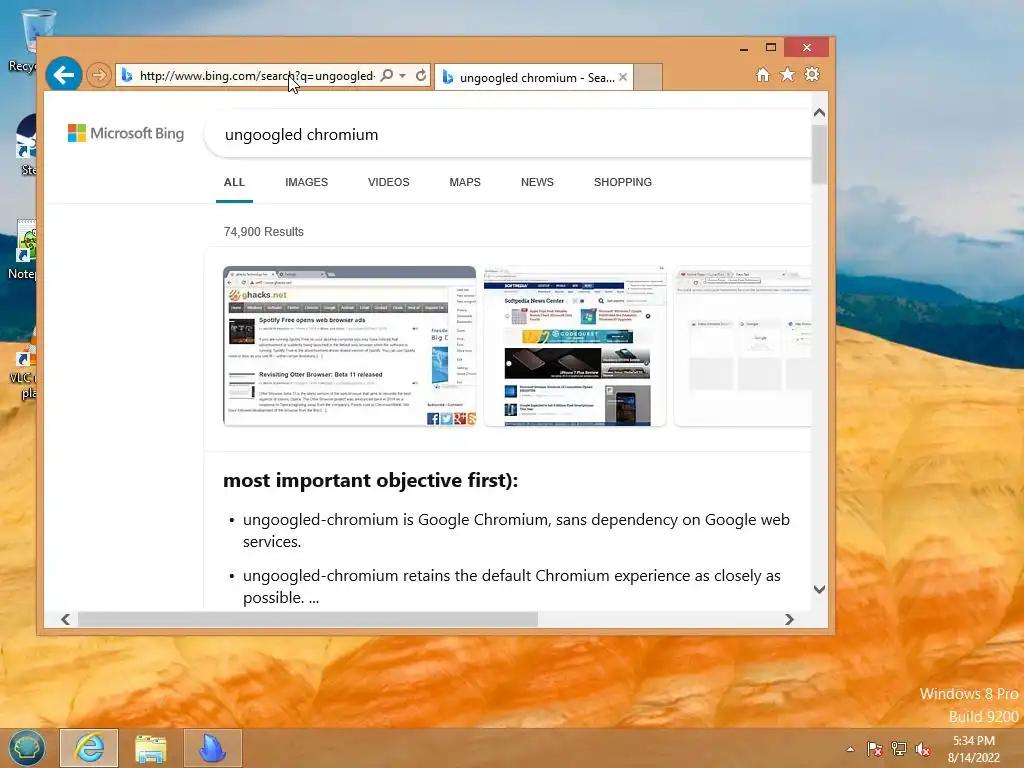1024x768 pixels.
Task: Maximize the Internet Explorer window
Action: tap(771, 48)
